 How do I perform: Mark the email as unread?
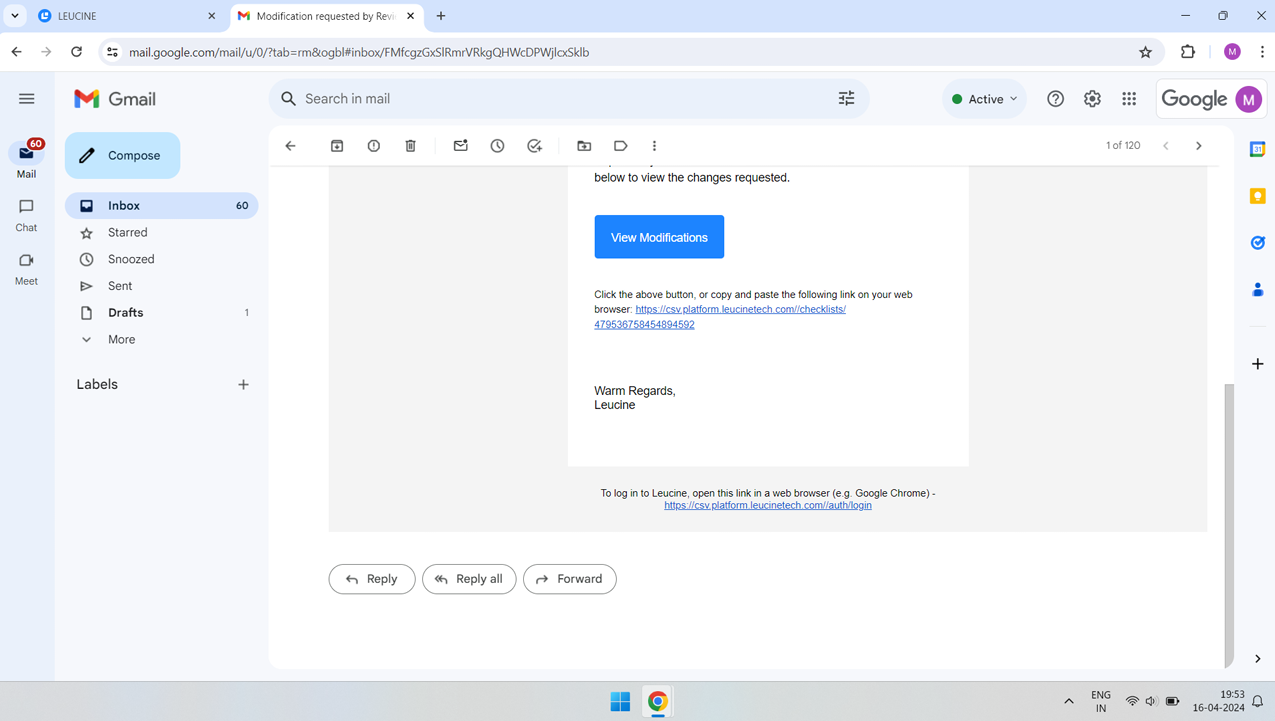point(460,145)
